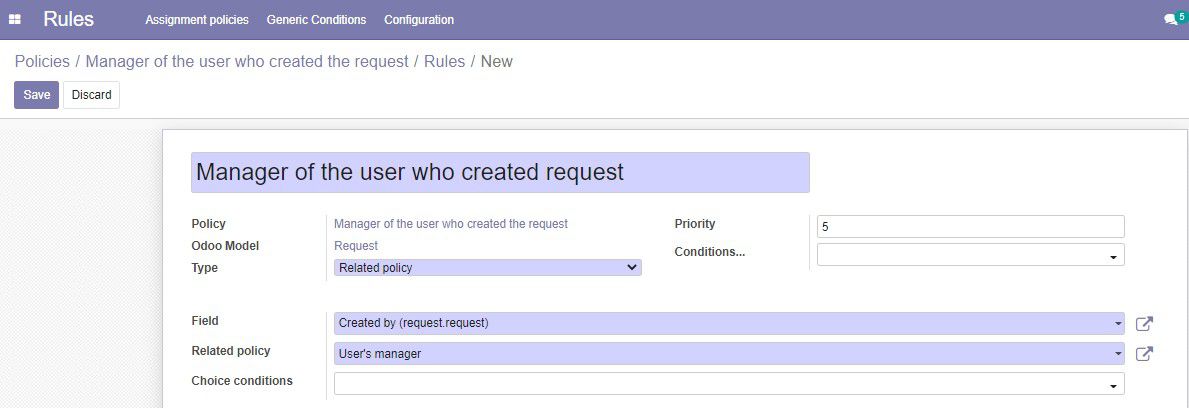Edit the rule name title field
Viewport: 1189px width, 408px height.
[x=500, y=173]
